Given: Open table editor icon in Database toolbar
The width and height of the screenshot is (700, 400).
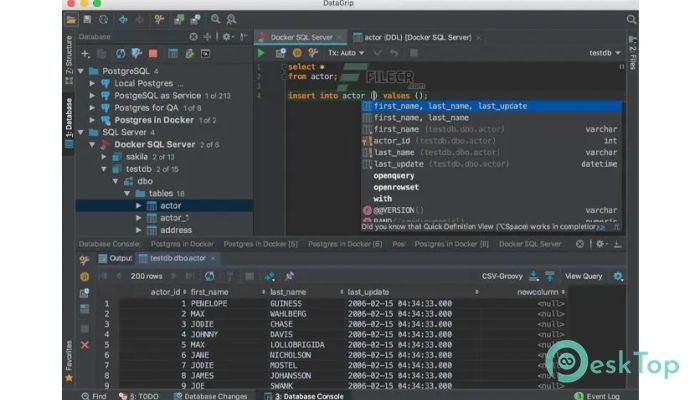Looking at the screenshot, I should (173, 54).
